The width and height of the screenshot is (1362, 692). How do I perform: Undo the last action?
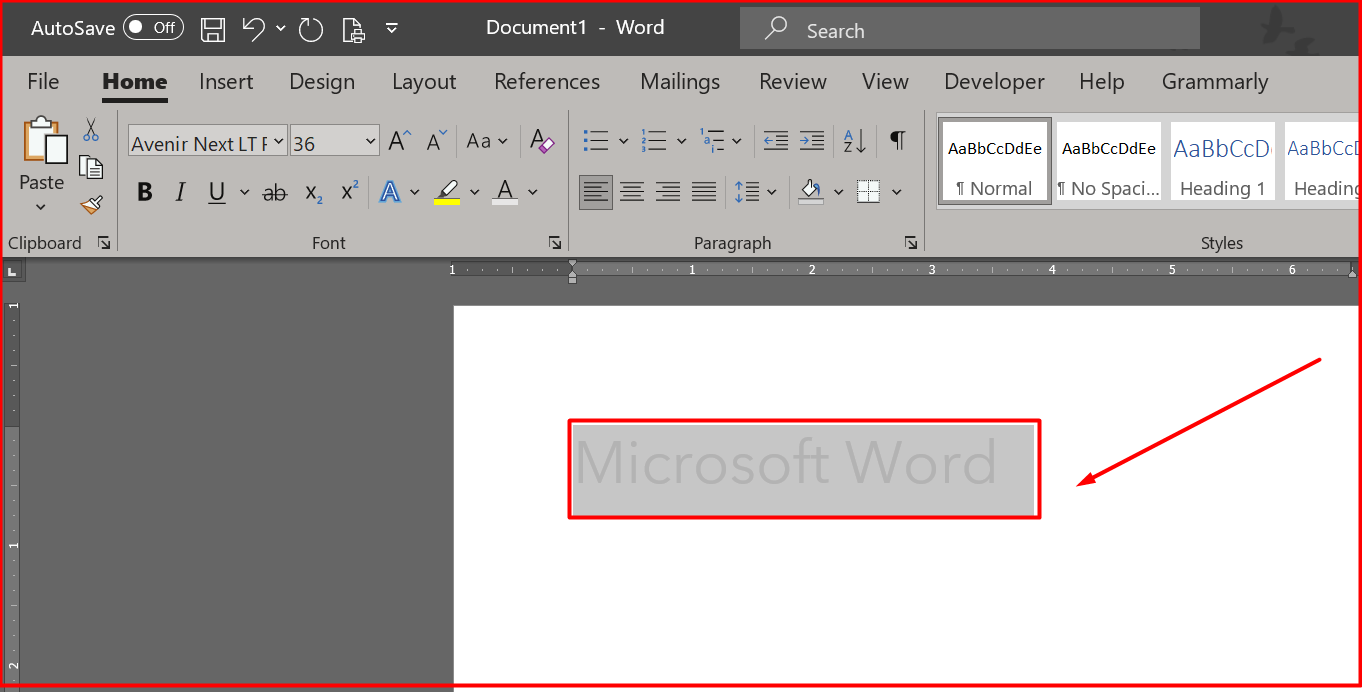point(254,29)
